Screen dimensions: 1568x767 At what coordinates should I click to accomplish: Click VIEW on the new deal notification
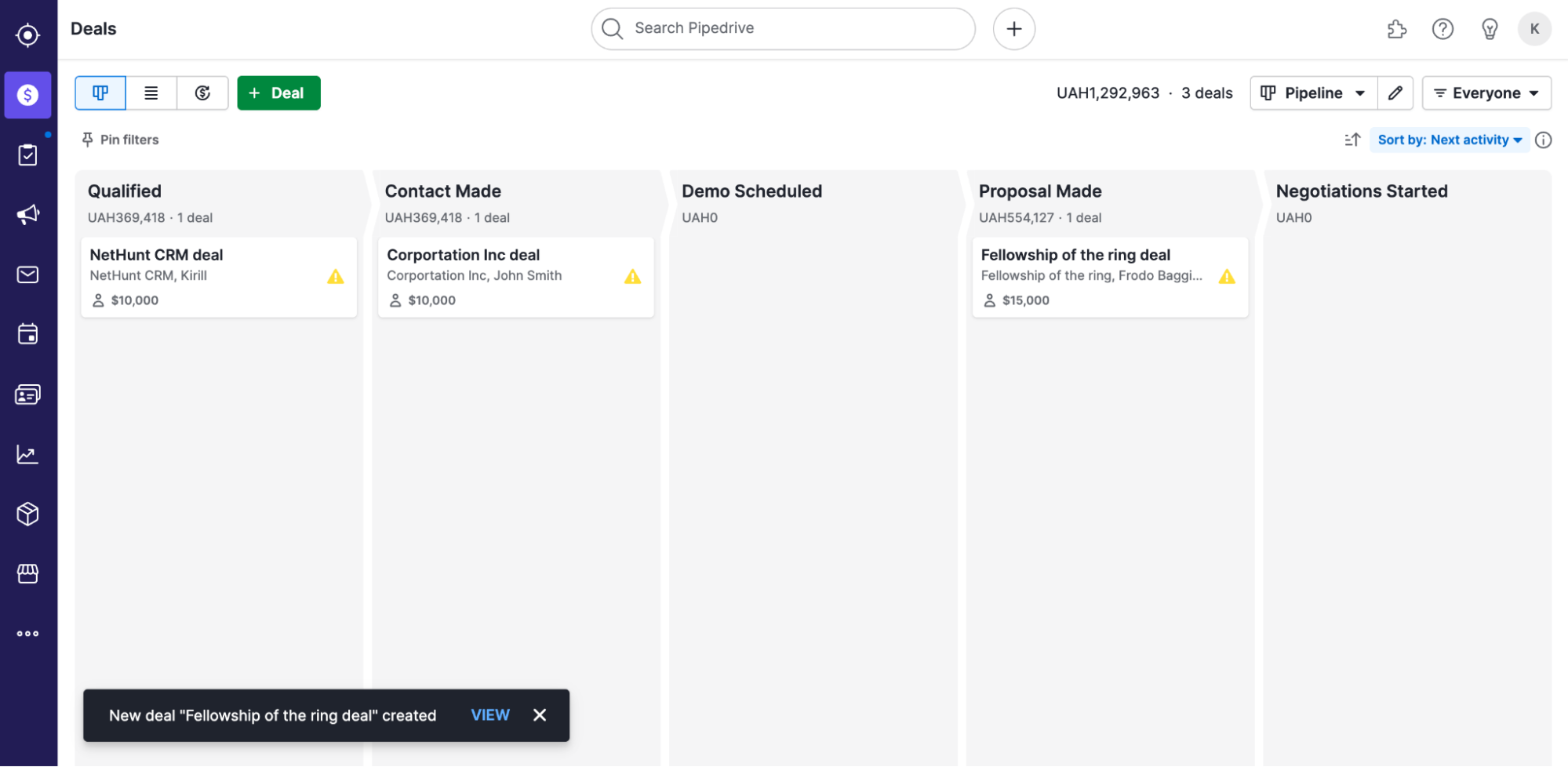pyautogui.click(x=489, y=714)
